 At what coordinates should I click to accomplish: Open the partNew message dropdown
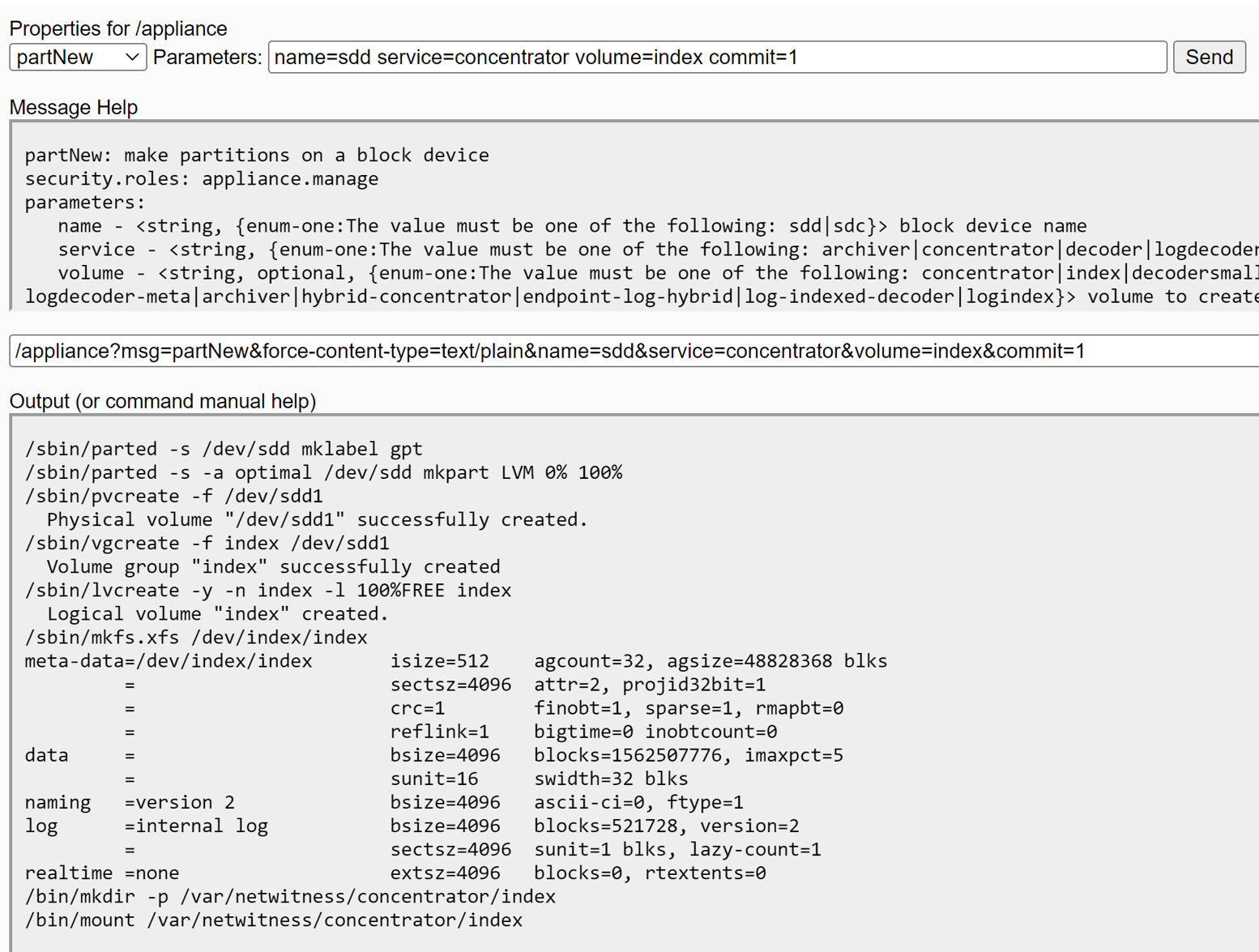(x=78, y=58)
